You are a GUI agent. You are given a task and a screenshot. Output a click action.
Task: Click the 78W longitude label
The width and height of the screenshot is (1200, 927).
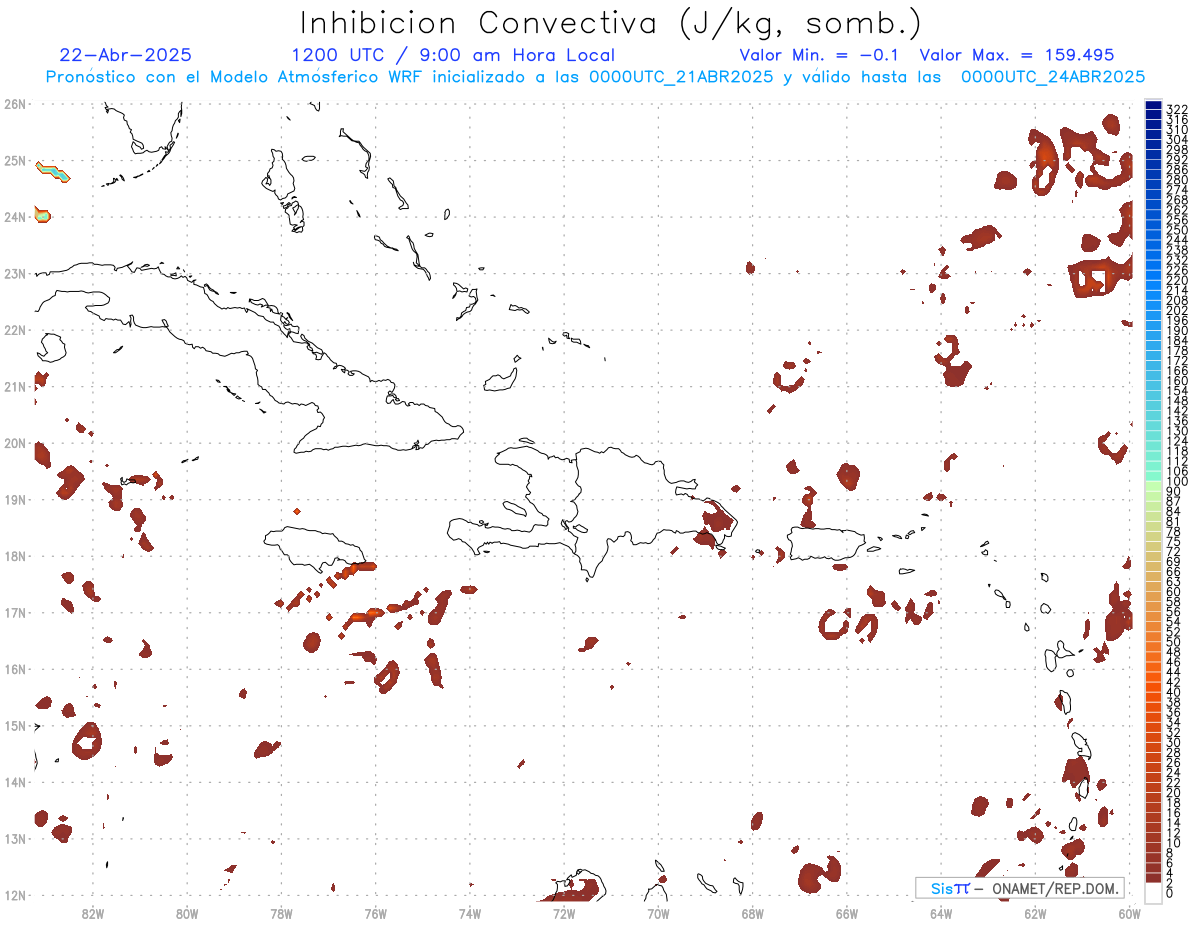tap(281, 912)
